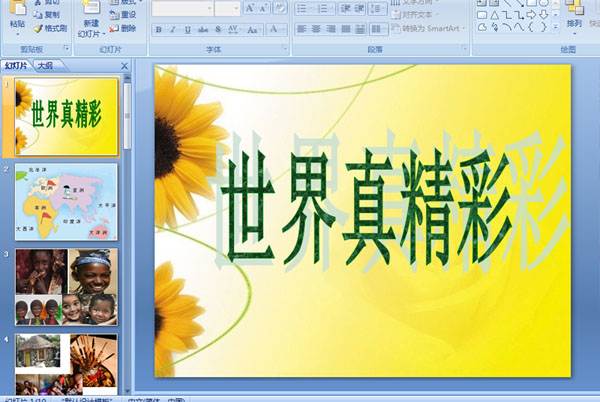The height and width of the screenshot is (402, 600).
Task: Click Convert to SmartArt (转换为 SmartArt)
Action: pos(429,29)
